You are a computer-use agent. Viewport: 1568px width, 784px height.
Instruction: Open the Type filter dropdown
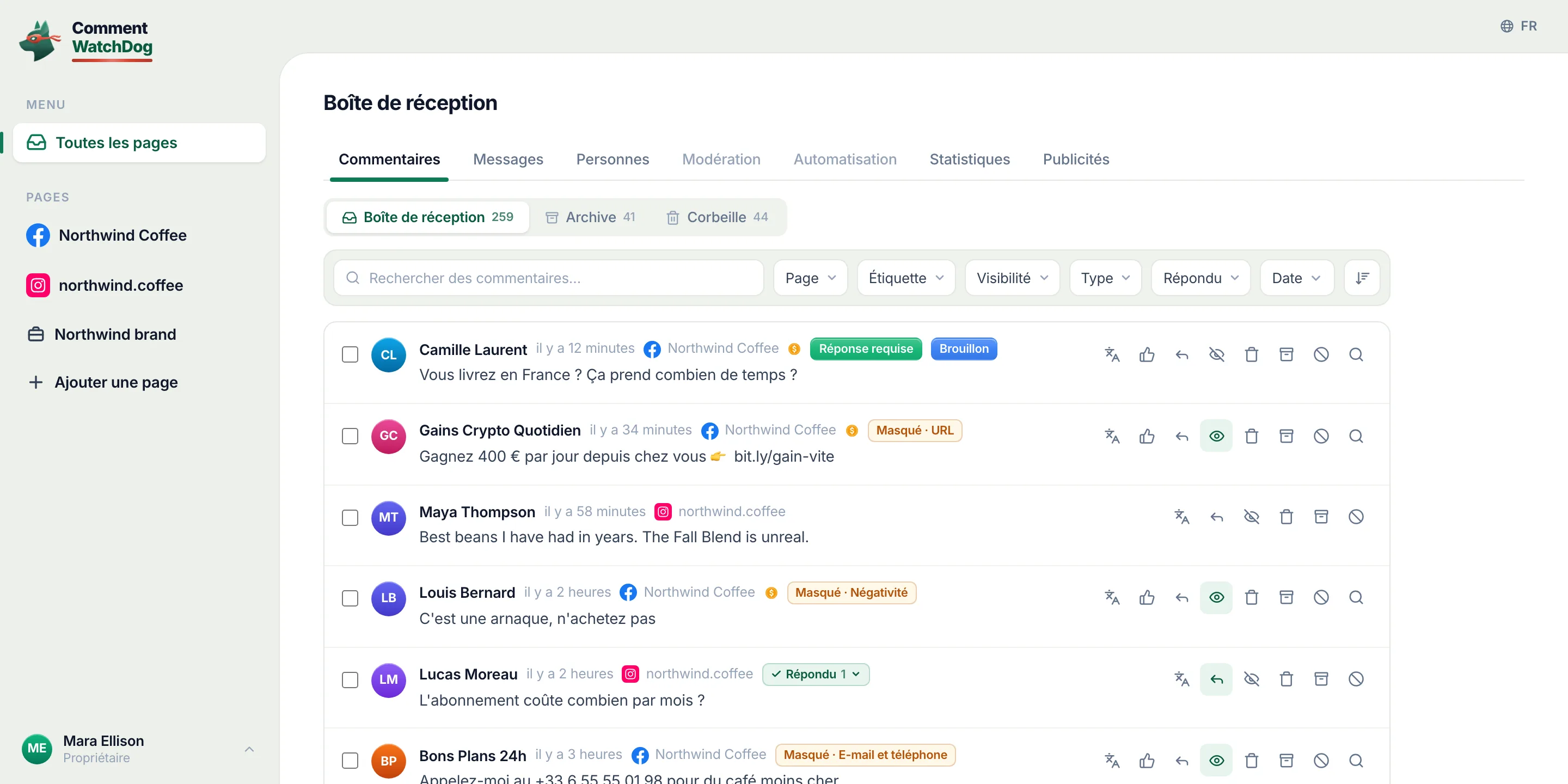[x=1105, y=278]
